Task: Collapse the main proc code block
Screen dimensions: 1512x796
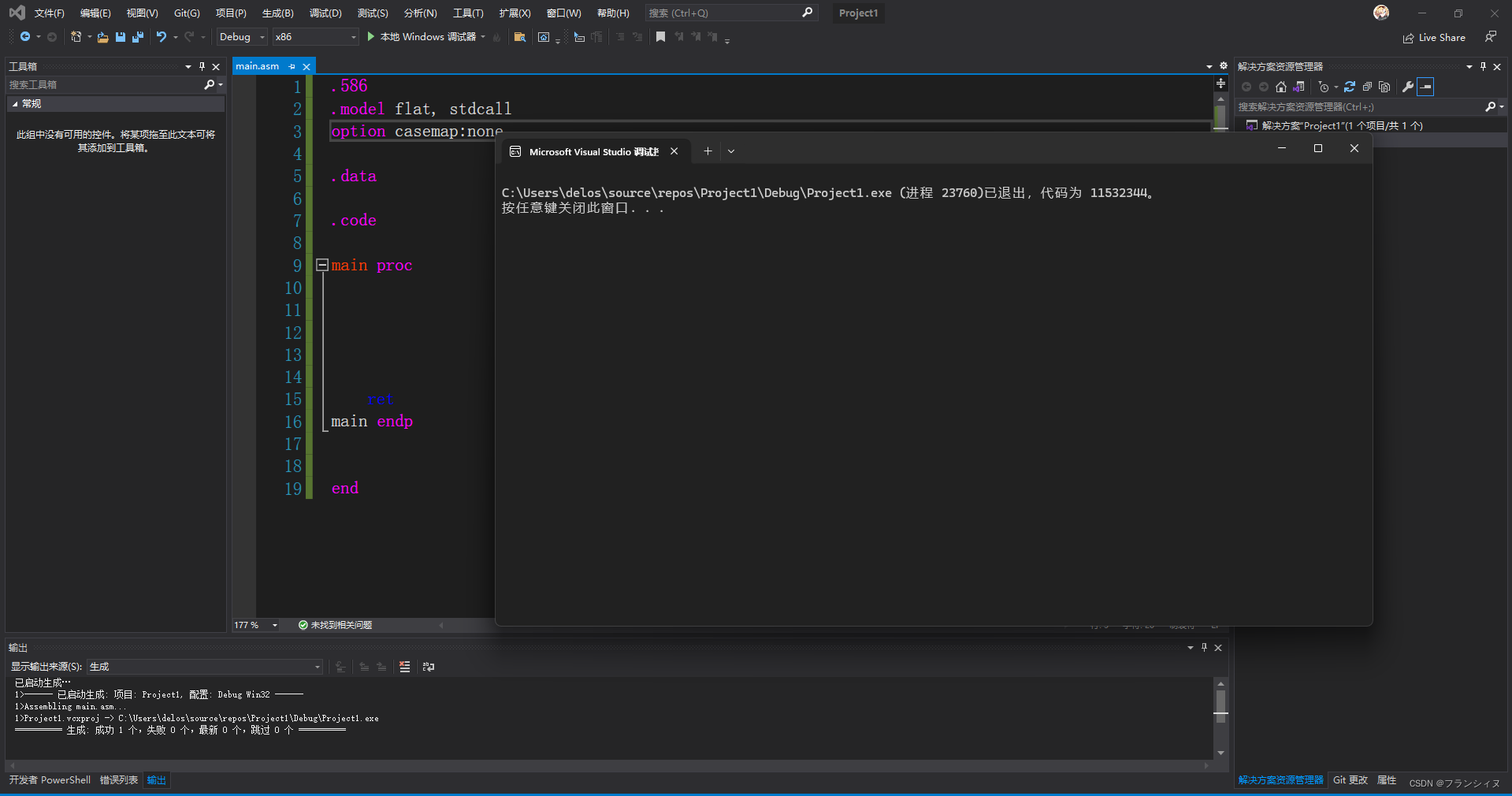Action: tap(322, 266)
